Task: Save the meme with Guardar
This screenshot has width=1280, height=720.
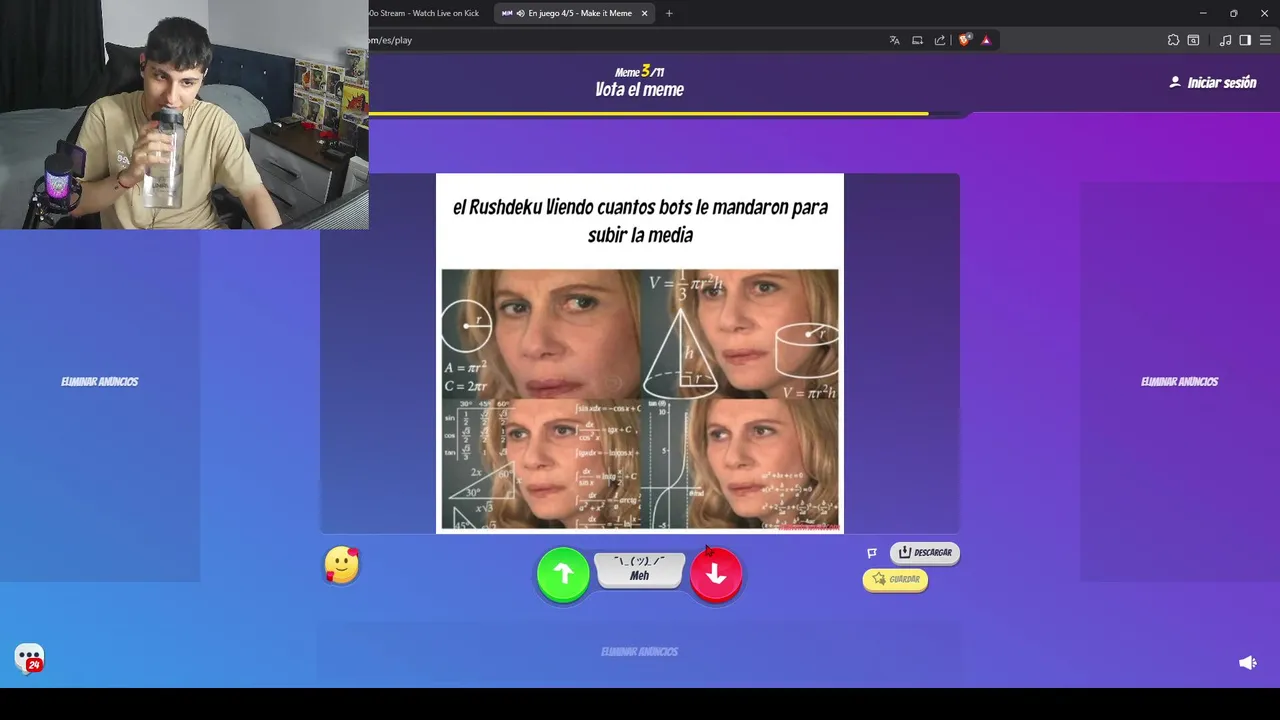Action: pos(895,579)
